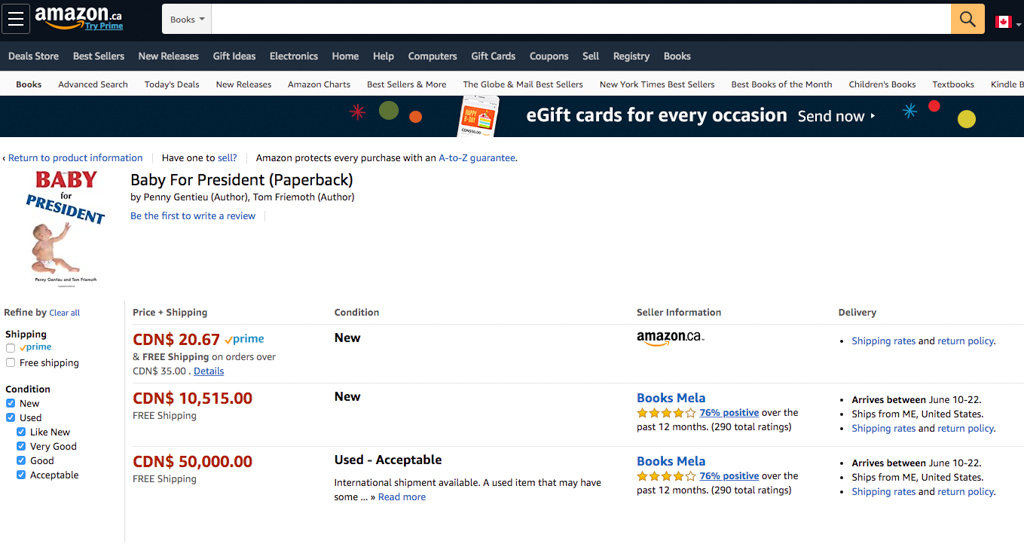Viewport: 1024px width, 547px height.
Task: Expand Read more on used item description
Action: pyautogui.click(x=402, y=497)
